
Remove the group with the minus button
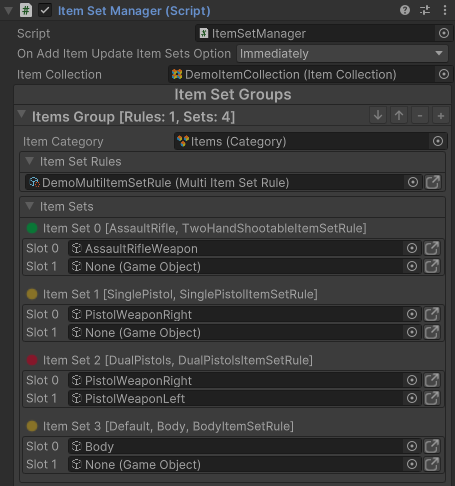pos(420,116)
